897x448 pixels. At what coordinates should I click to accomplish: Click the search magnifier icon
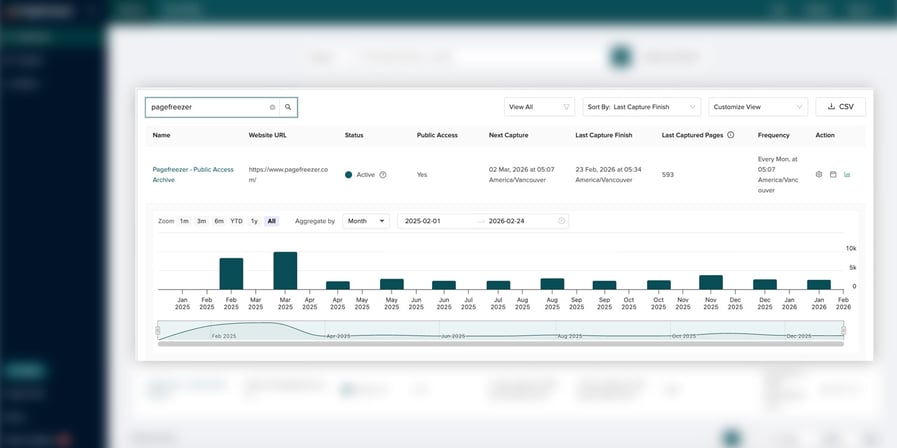tap(287, 107)
